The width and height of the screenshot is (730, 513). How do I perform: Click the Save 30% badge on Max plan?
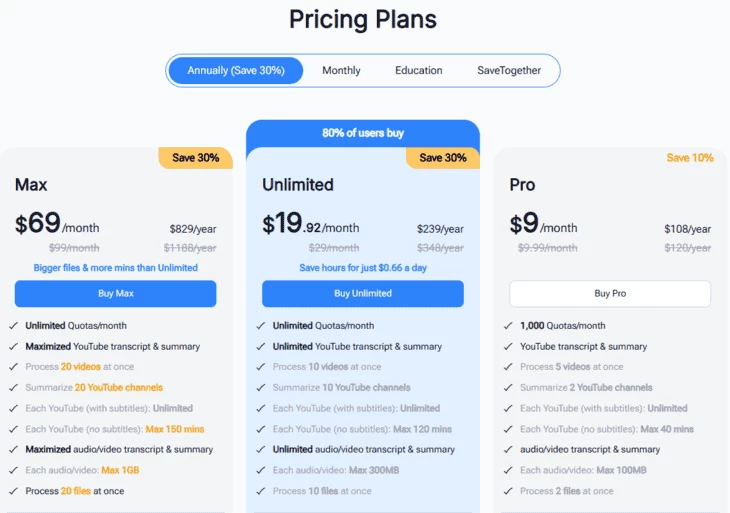(x=196, y=158)
